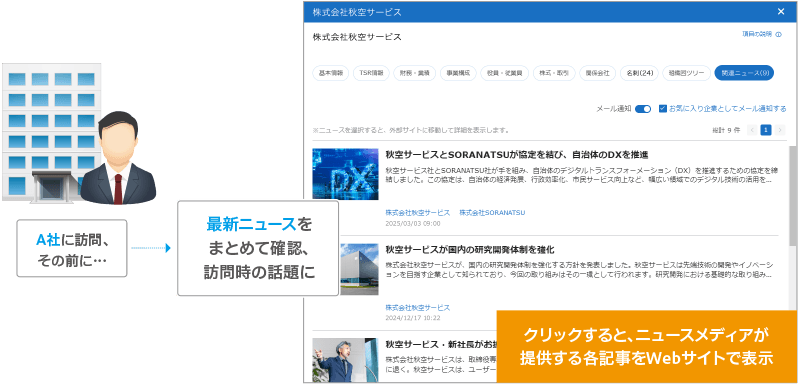Open the 株式・取引 tab
The height and width of the screenshot is (384, 800).
coord(554,73)
